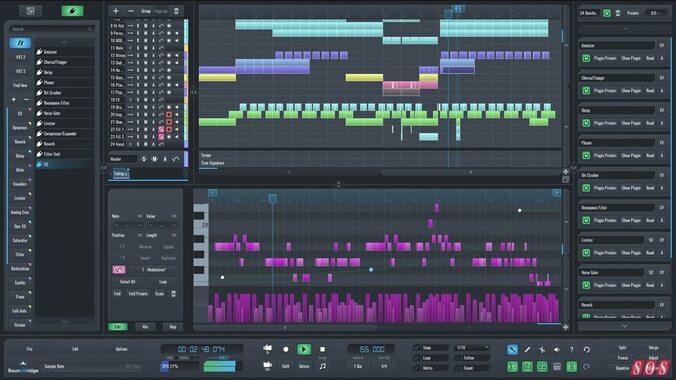Image resolution: width=676 pixels, height=380 pixels.
Task: Open the Presets menu in the effects rack header
Action: pyautogui.click(x=633, y=13)
